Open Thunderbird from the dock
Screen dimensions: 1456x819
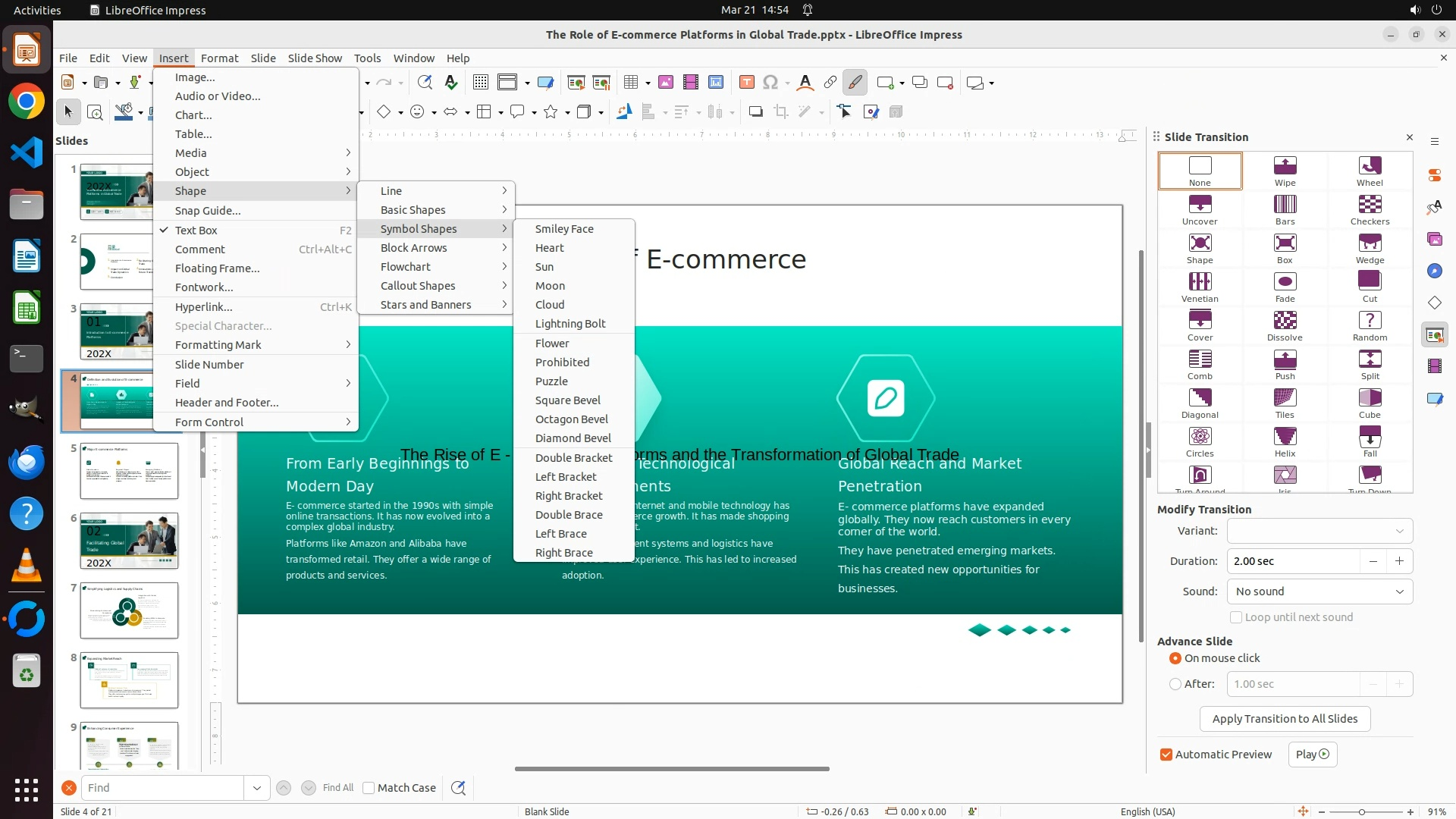point(27,462)
